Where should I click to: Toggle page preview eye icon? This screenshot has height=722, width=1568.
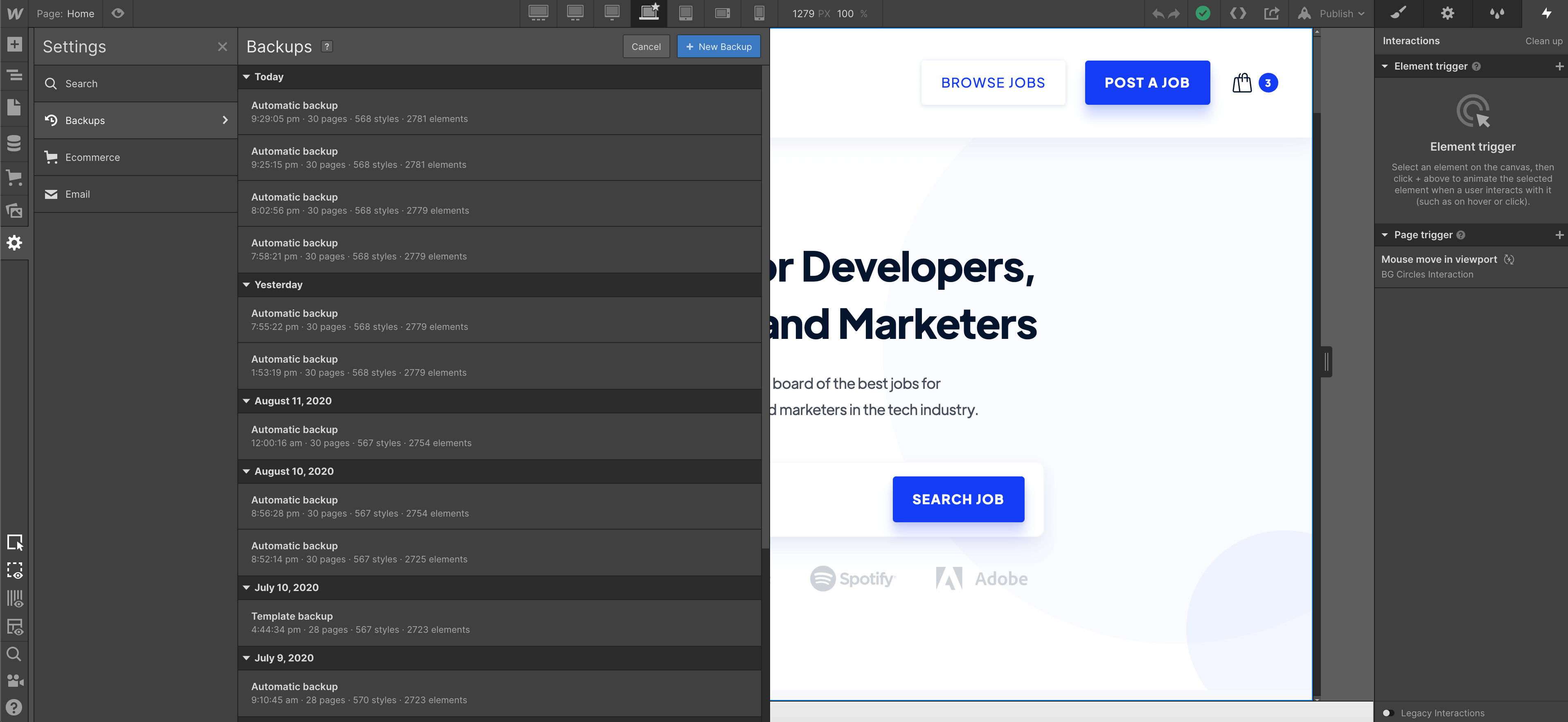point(117,14)
